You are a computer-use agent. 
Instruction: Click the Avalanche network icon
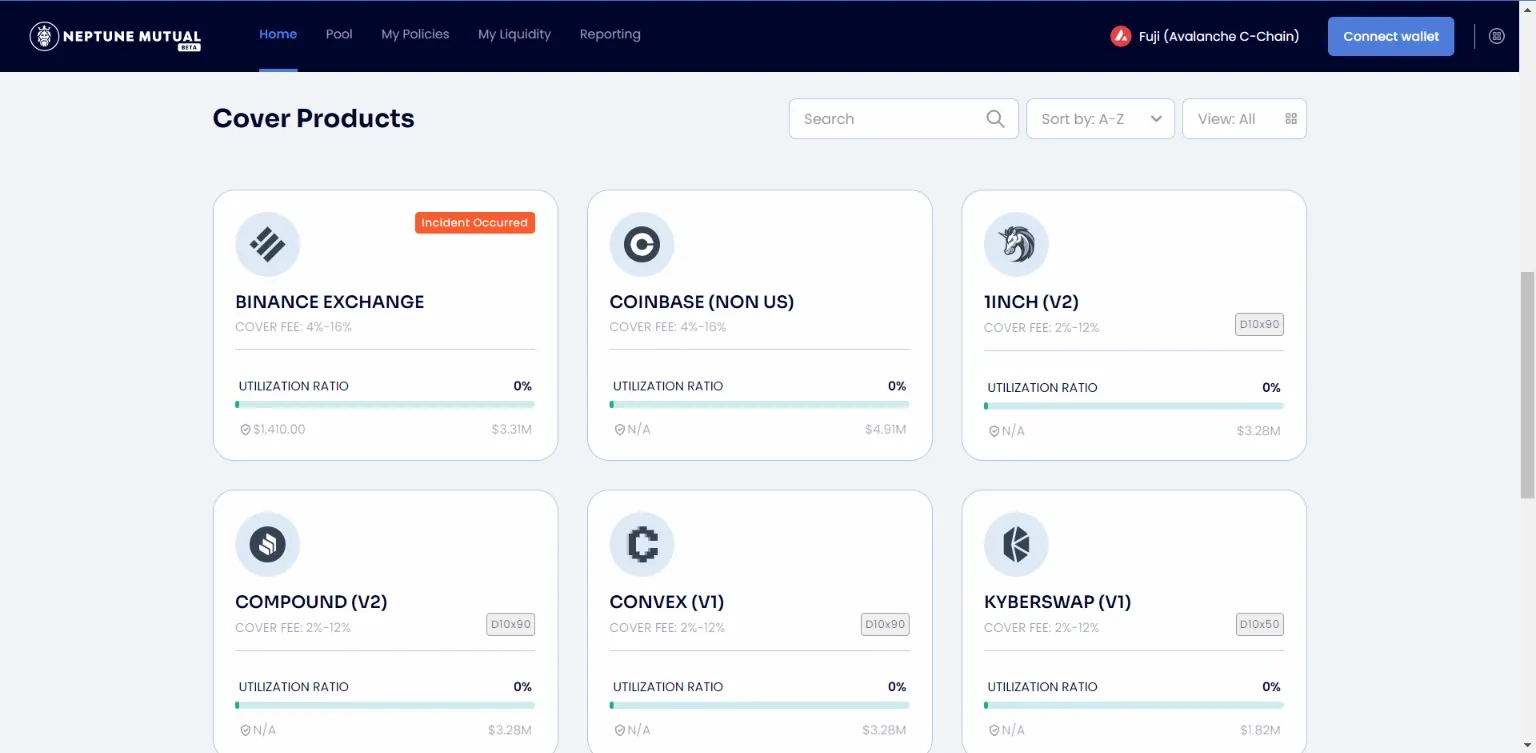[1120, 36]
